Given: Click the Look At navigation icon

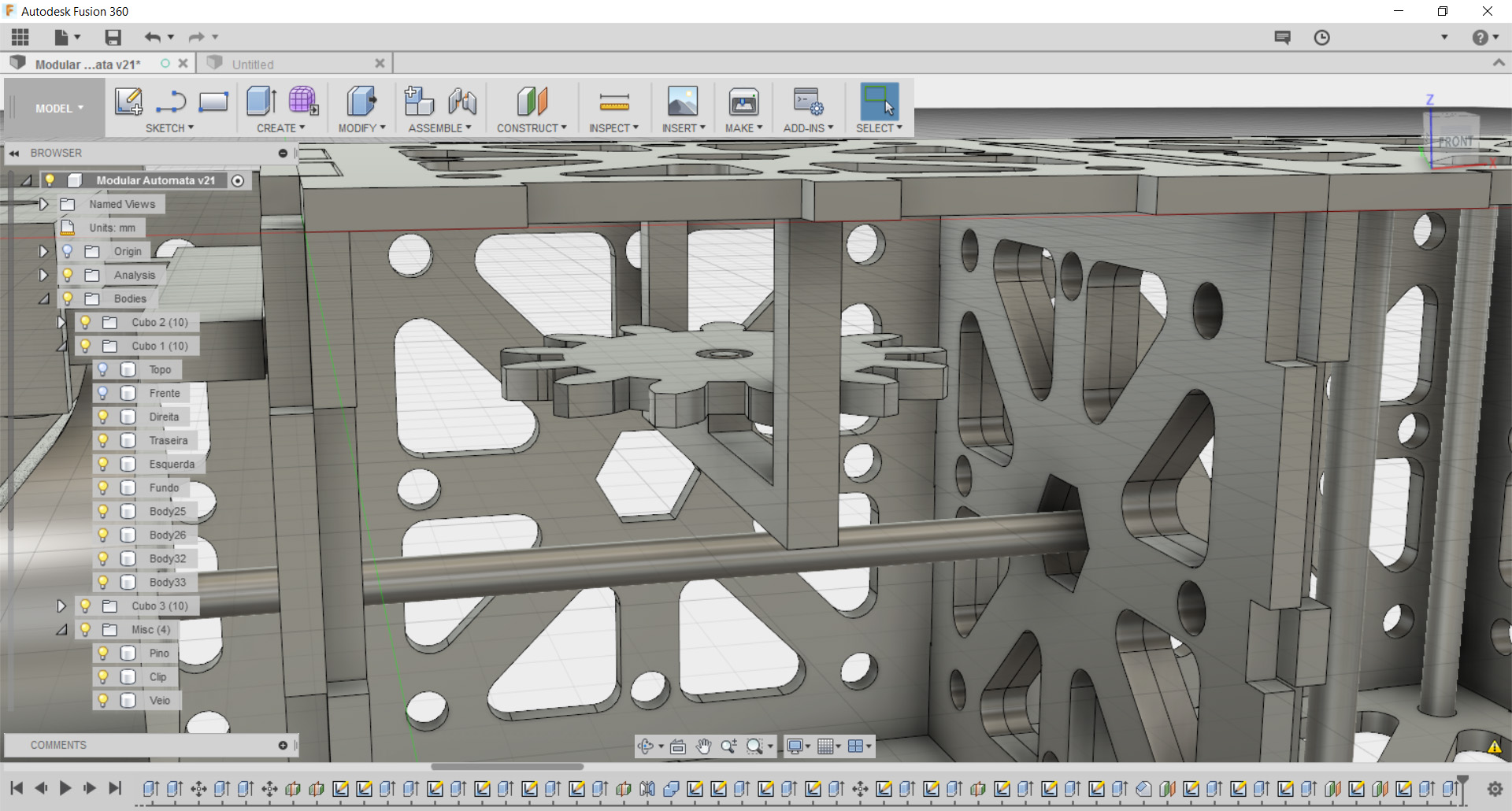Looking at the screenshot, I should click(x=677, y=746).
